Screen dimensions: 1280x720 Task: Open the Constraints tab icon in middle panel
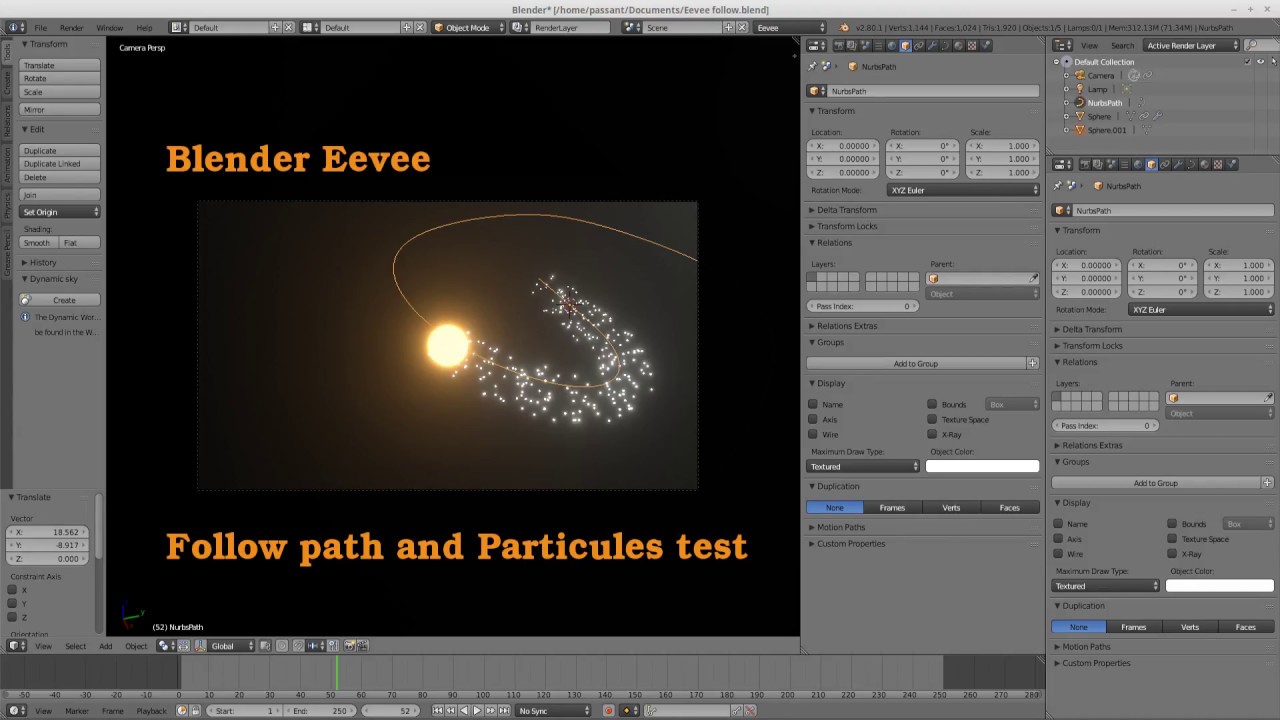919,45
